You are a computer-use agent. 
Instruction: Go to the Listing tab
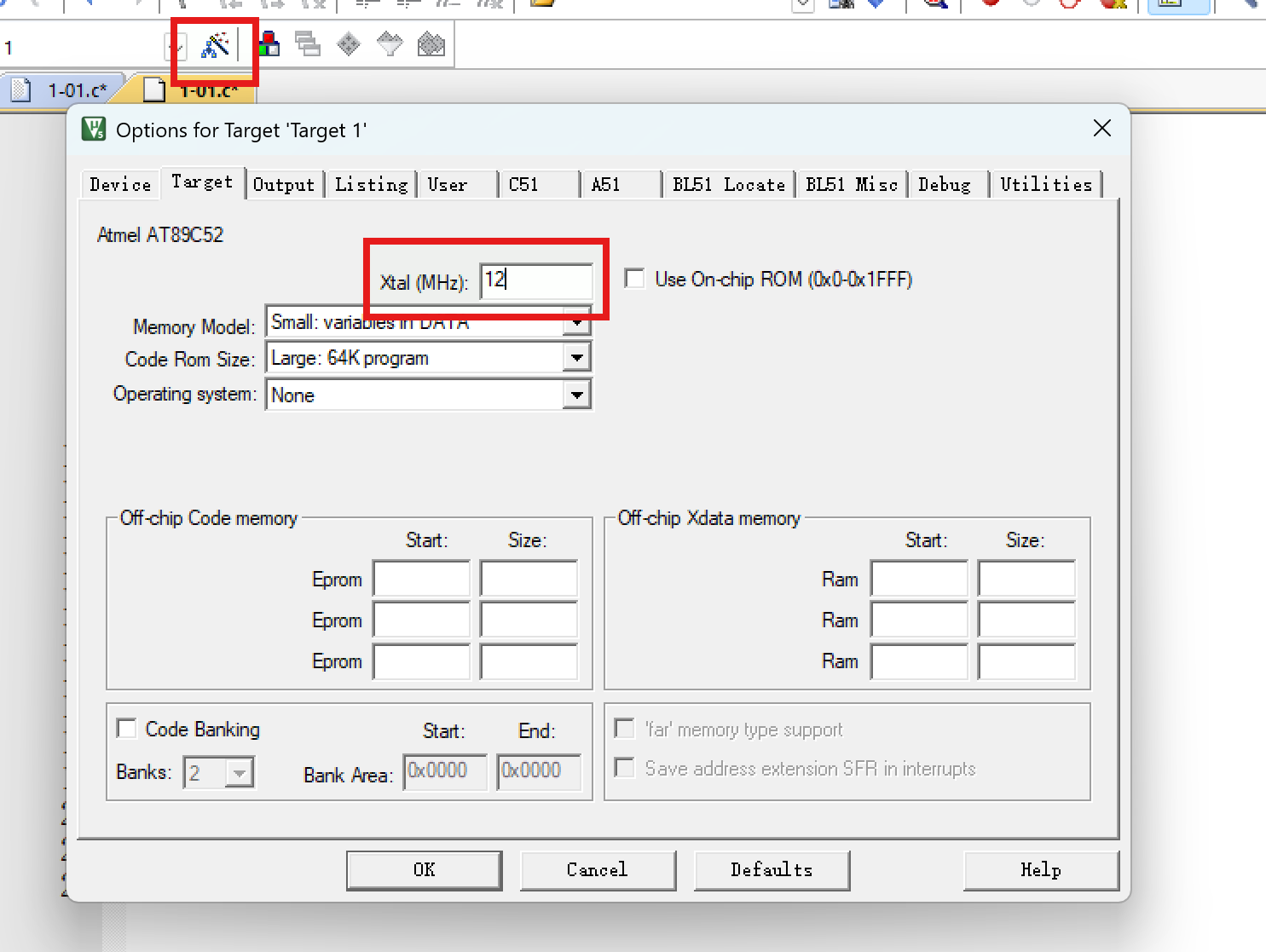click(371, 184)
